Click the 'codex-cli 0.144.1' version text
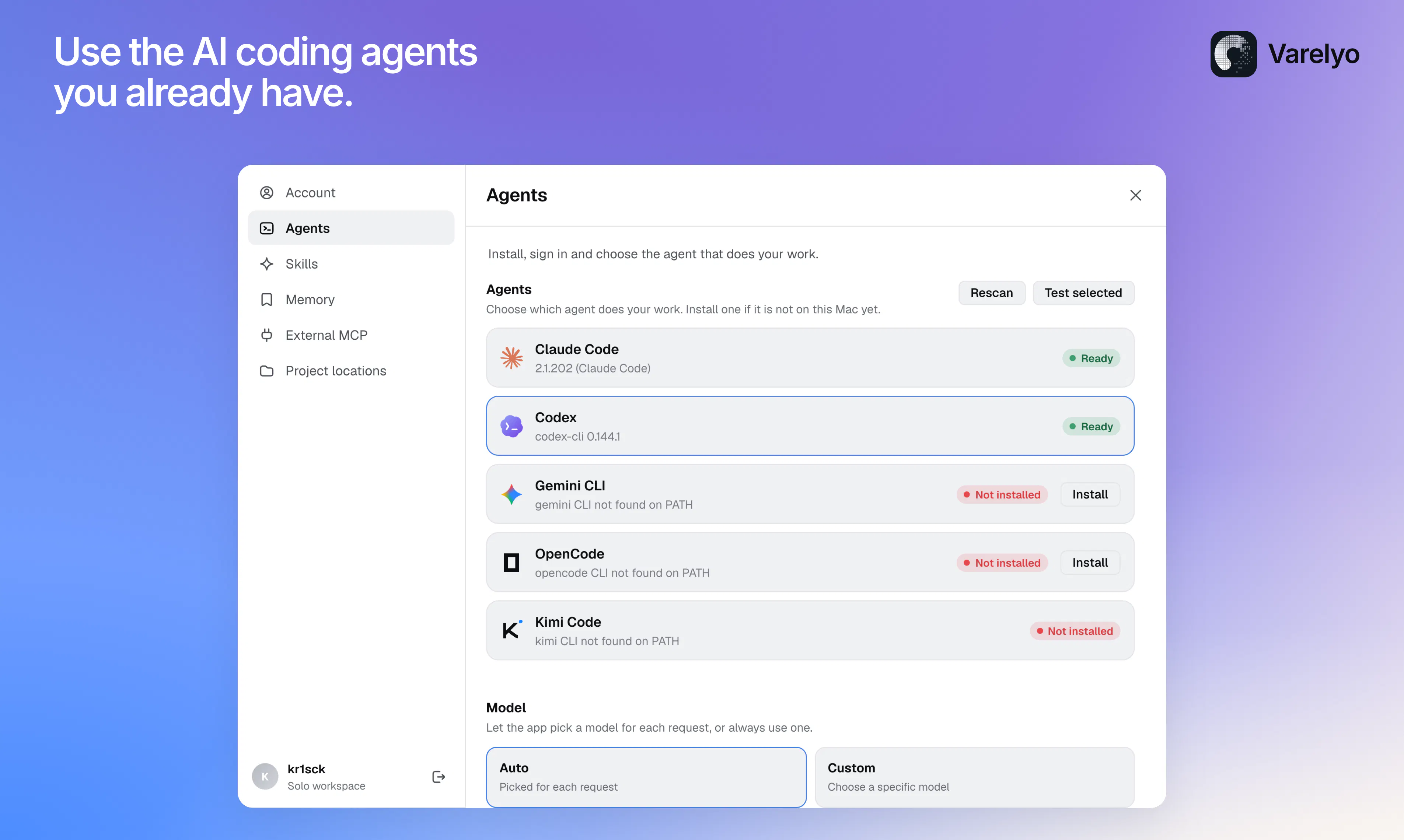This screenshot has height=840, width=1404. [x=577, y=437]
